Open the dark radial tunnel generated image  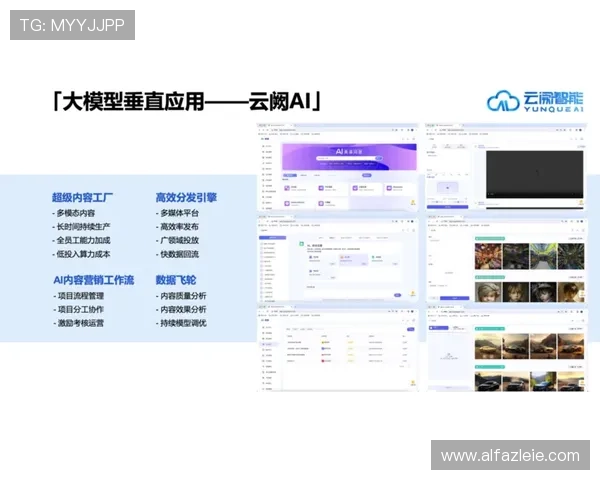[571, 256]
